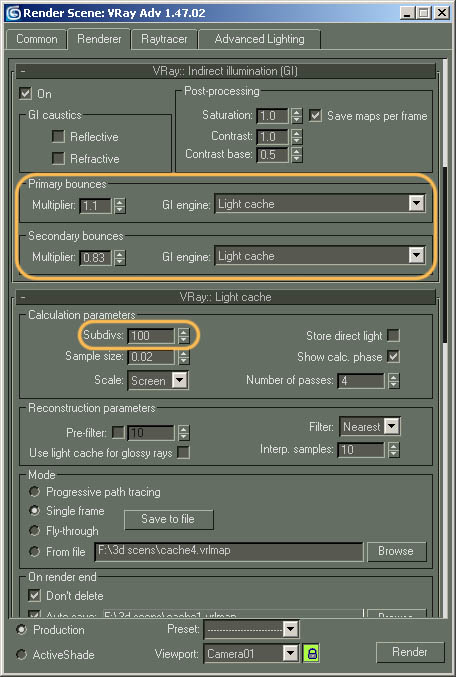The width and height of the screenshot is (456, 677).
Task: Click the From file path field
Action: (228, 551)
